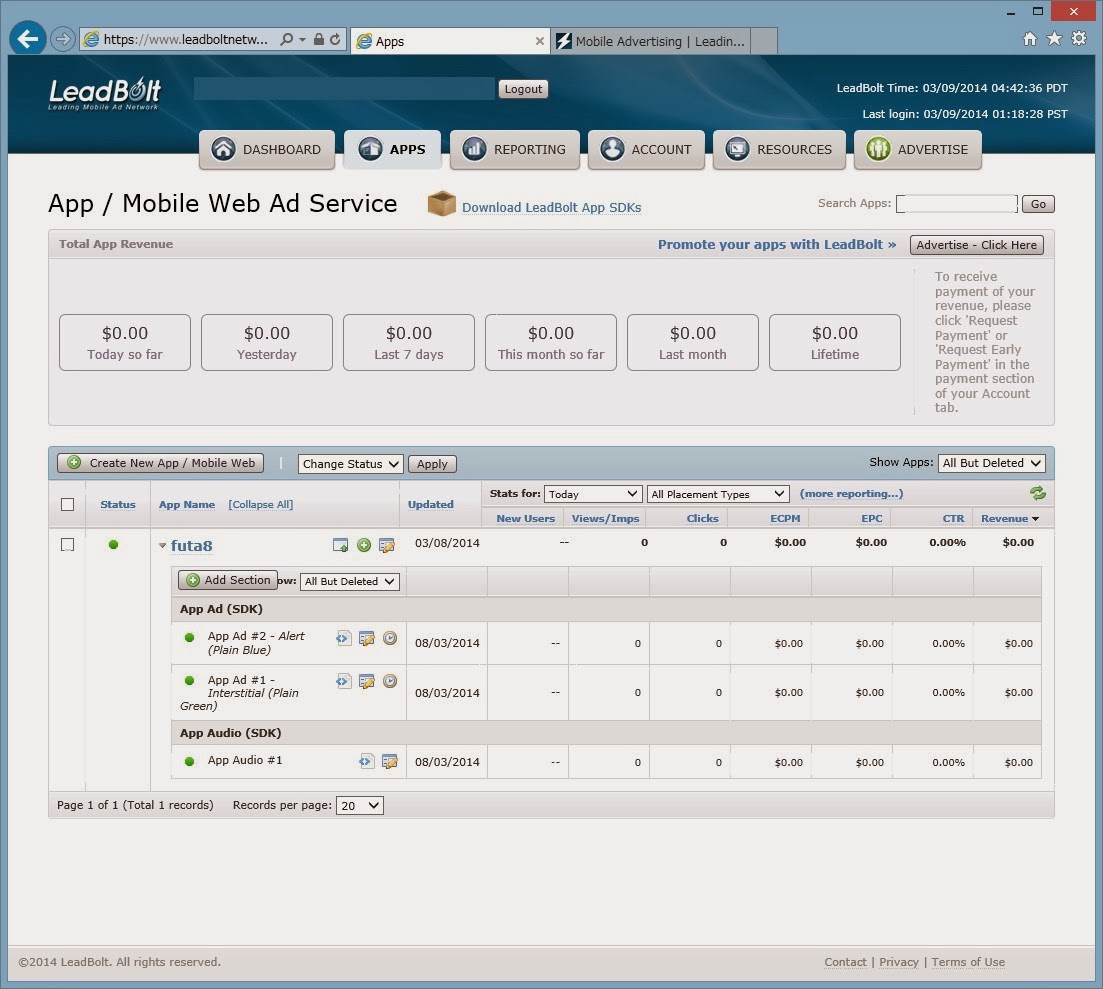Image resolution: width=1103 pixels, height=989 pixels.
Task: Click Promote your apps with LeadBolt link
Action: click(x=777, y=244)
